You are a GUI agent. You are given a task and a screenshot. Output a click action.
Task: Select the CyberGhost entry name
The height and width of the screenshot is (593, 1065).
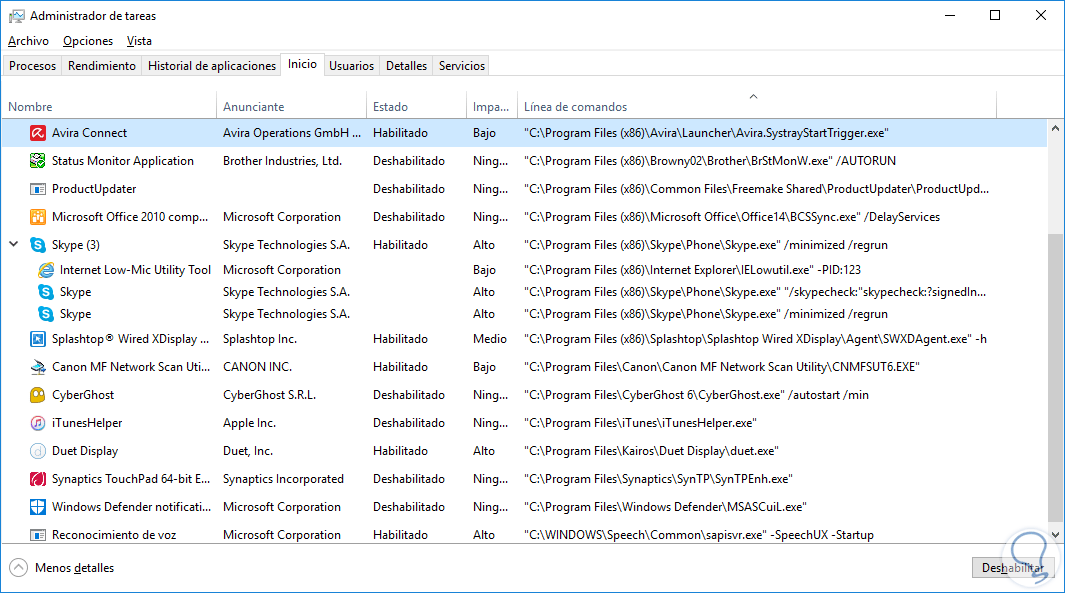point(83,395)
